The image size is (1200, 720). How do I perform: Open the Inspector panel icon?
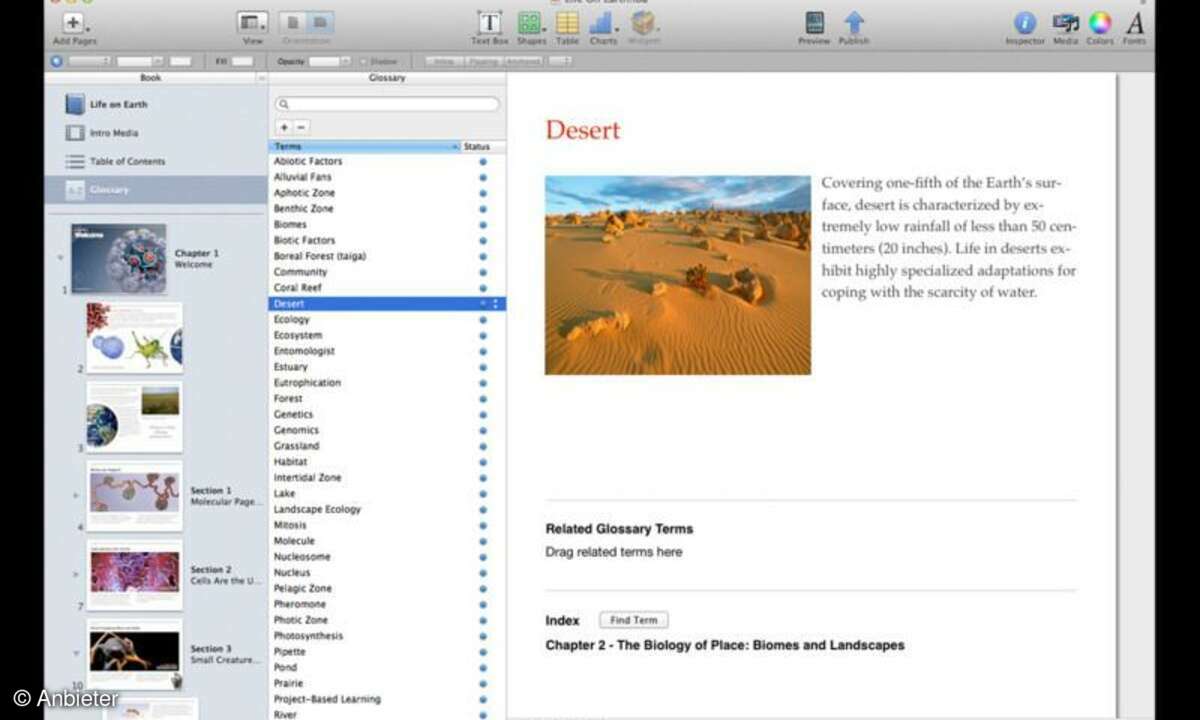[1025, 22]
